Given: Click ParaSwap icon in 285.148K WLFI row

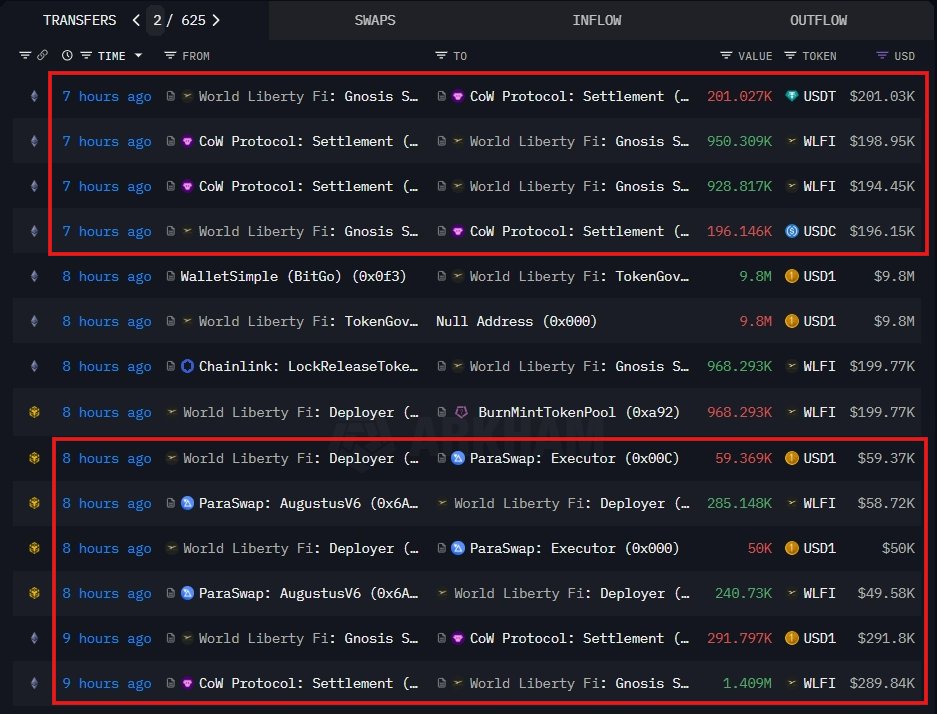Looking at the screenshot, I should 187,504.
